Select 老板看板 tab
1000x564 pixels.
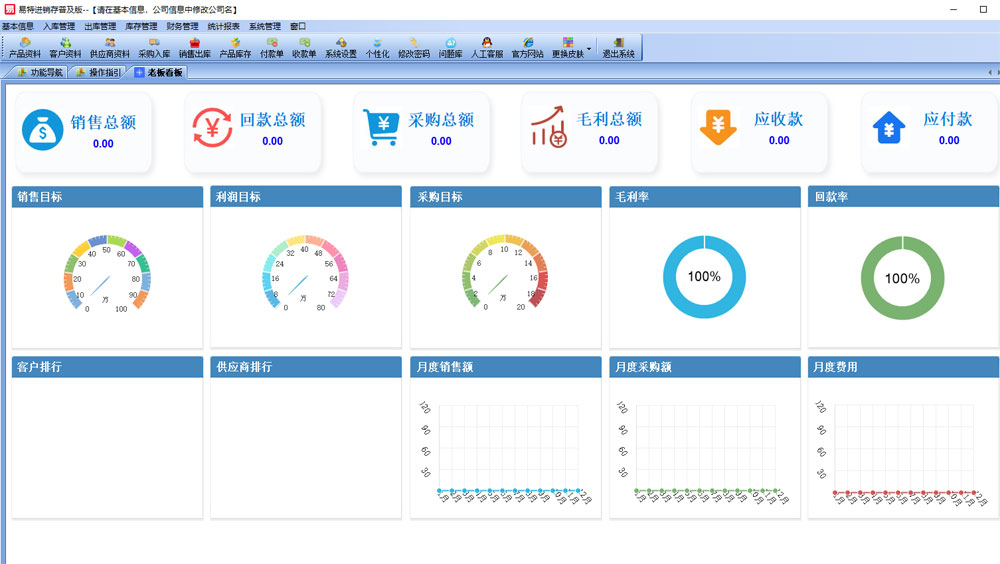[159, 72]
